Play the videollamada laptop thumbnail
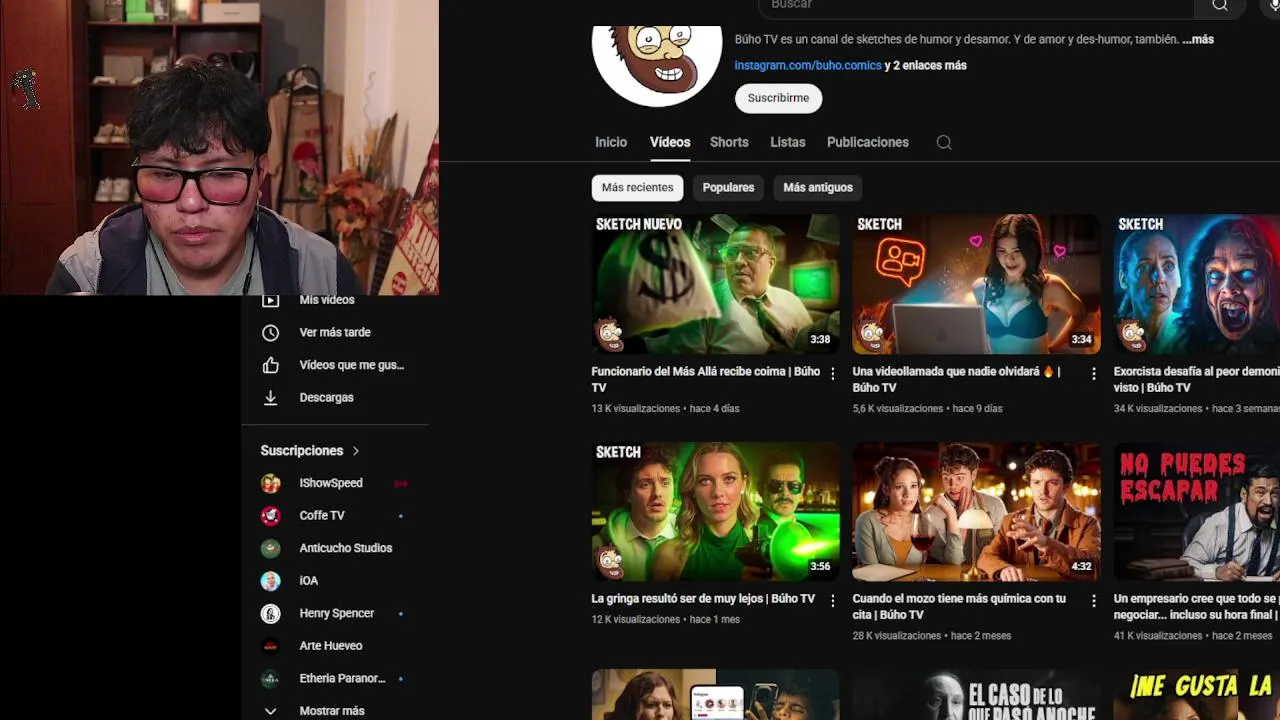The height and width of the screenshot is (720, 1280). pos(976,284)
